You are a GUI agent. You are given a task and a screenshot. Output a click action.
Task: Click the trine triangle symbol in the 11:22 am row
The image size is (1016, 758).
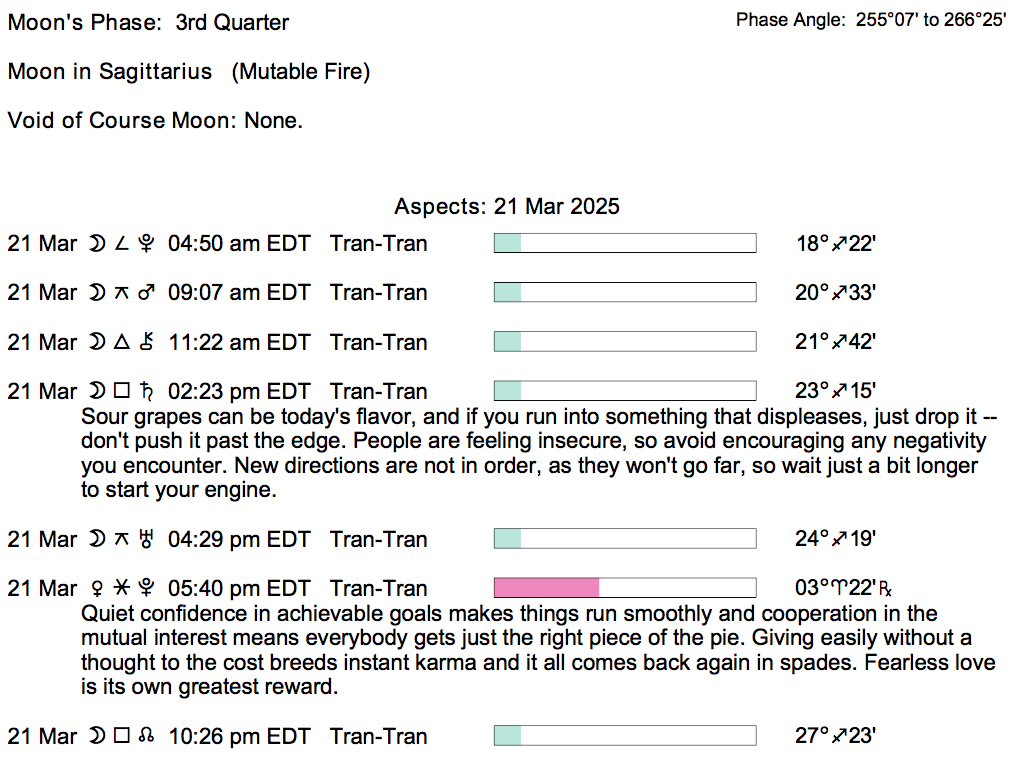pos(122,343)
